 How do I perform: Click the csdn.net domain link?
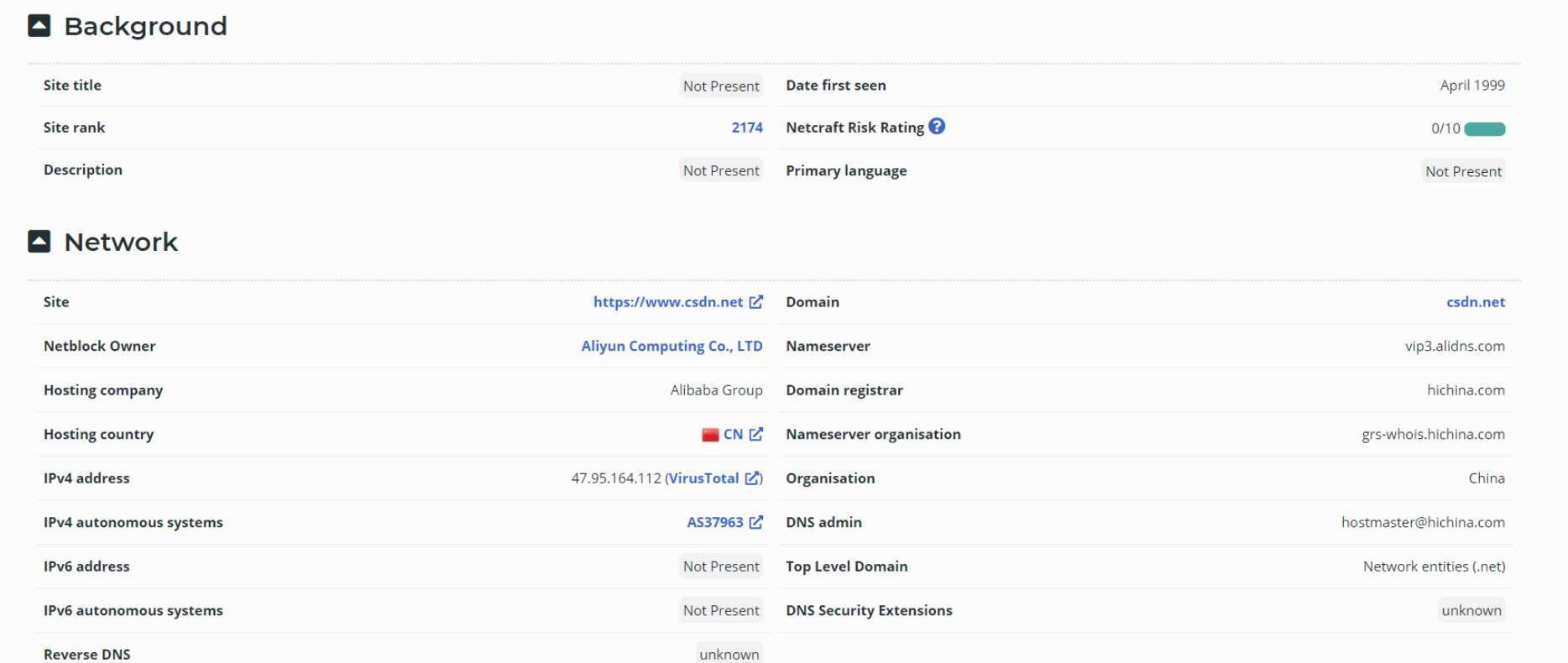pyautogui.click(x=1475, y=302)
